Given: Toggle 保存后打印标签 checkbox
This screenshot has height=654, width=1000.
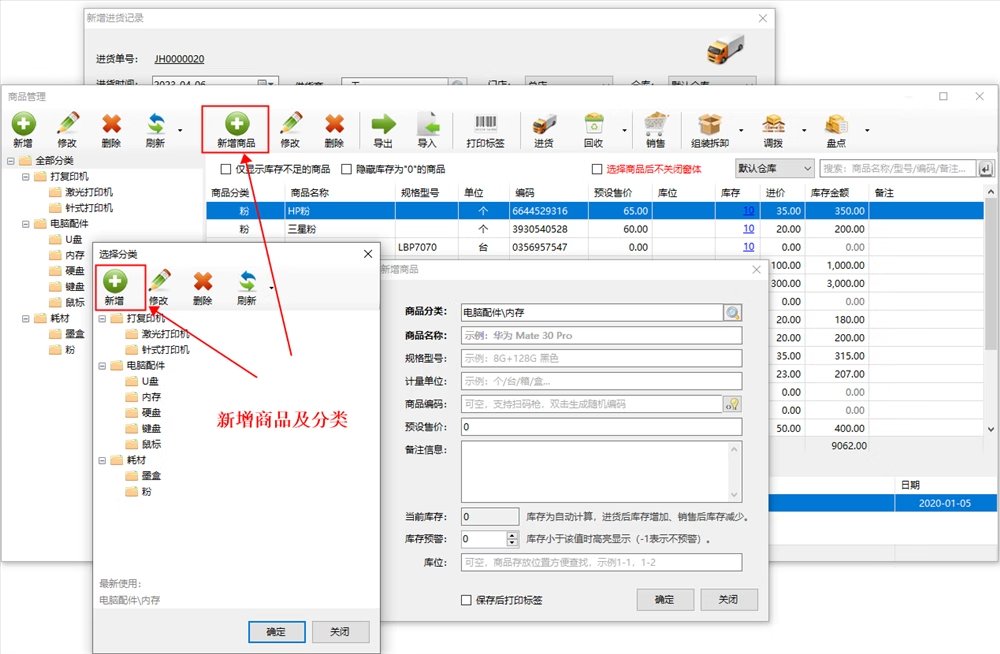Looking at the screenshot, I should [466, 600].
